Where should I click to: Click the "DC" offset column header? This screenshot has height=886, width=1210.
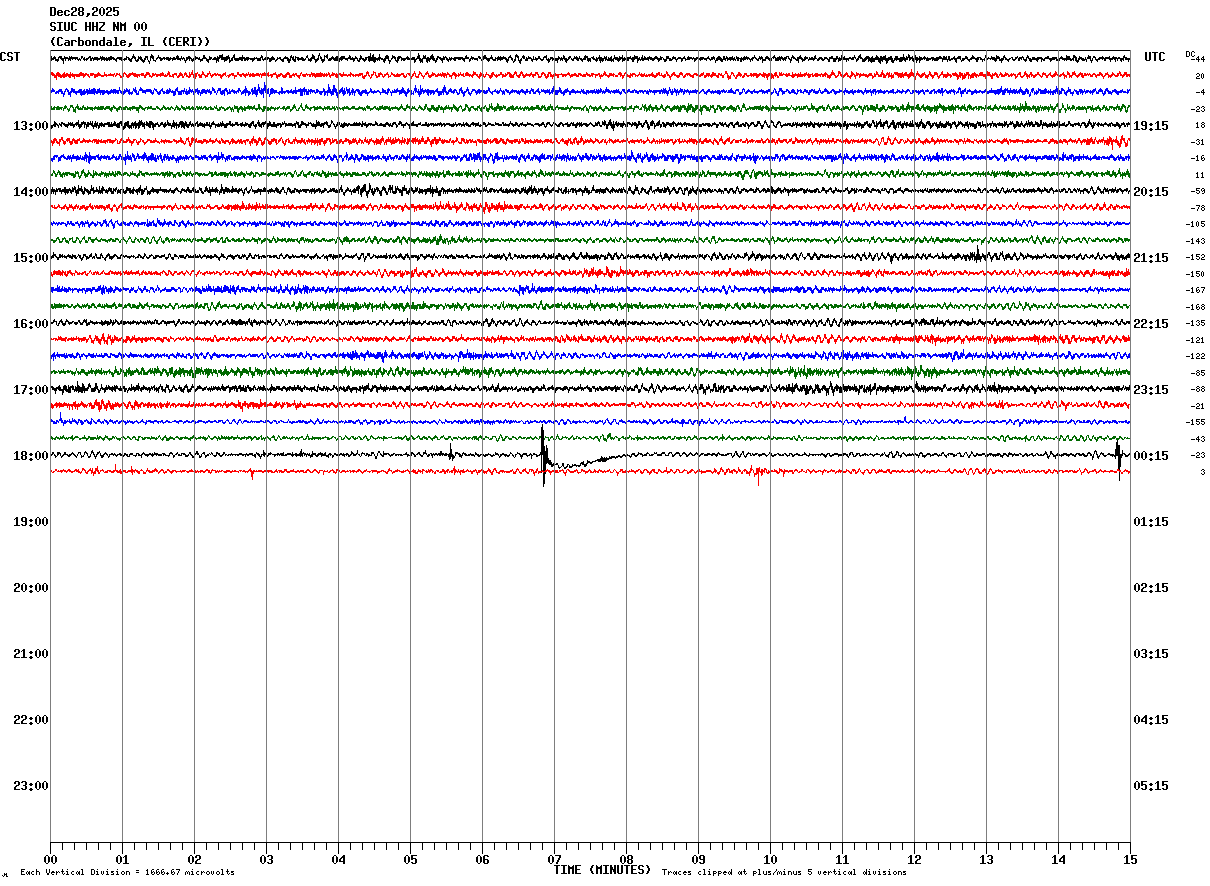coord(1190,54)
